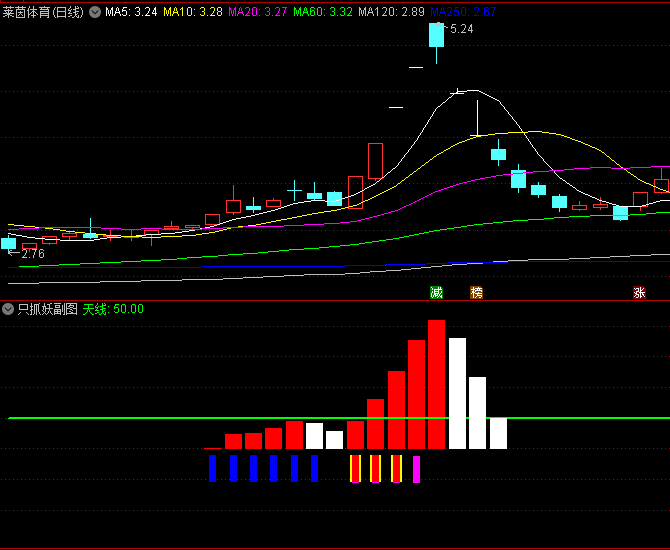This screenshot has width=670, height=550.
Task: Click the MA5: 3.24 label
Action: 131,12
